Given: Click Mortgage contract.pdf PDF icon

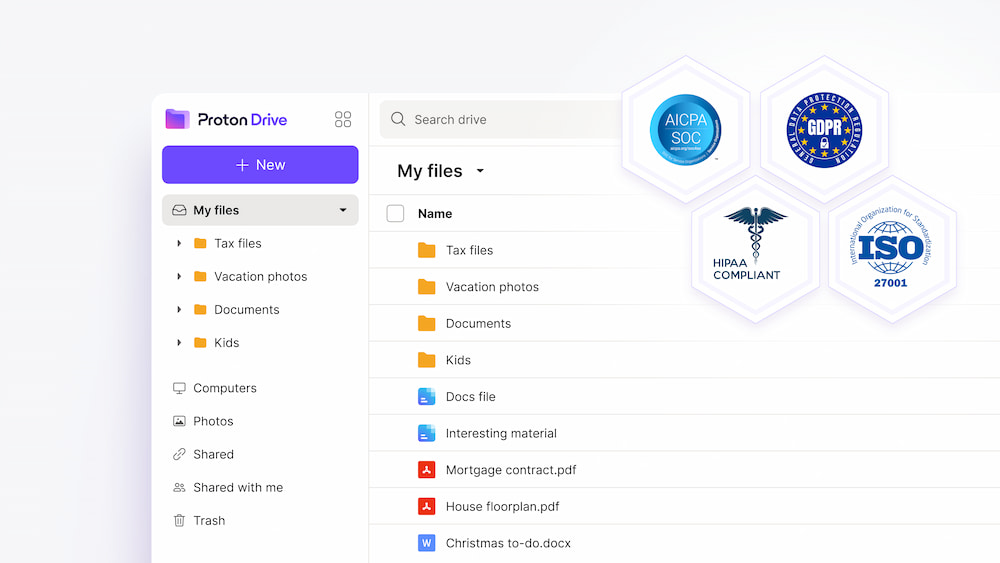Looking at the screenshot, I should [x=427, y=470].
